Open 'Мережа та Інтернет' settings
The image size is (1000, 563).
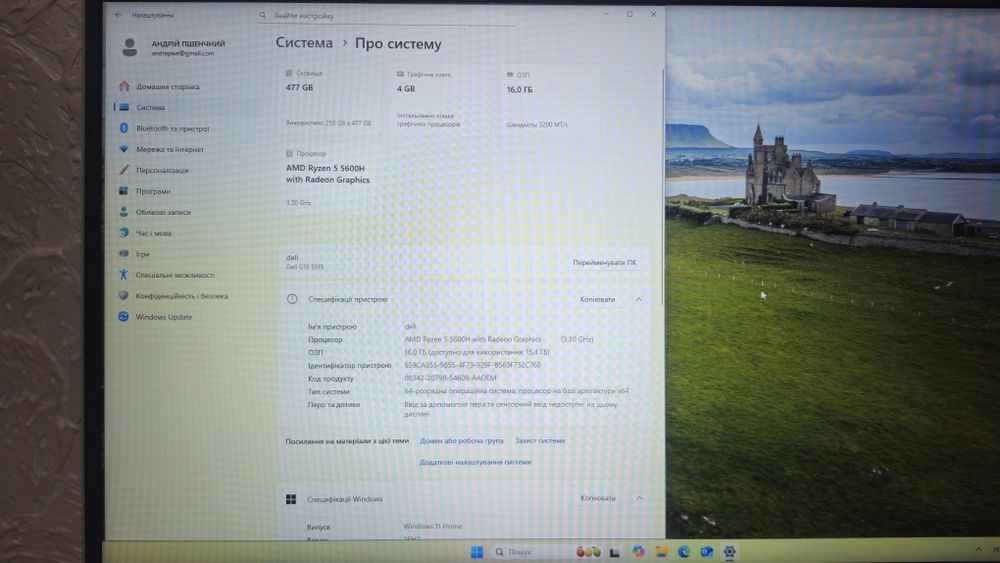coord(170,150)
